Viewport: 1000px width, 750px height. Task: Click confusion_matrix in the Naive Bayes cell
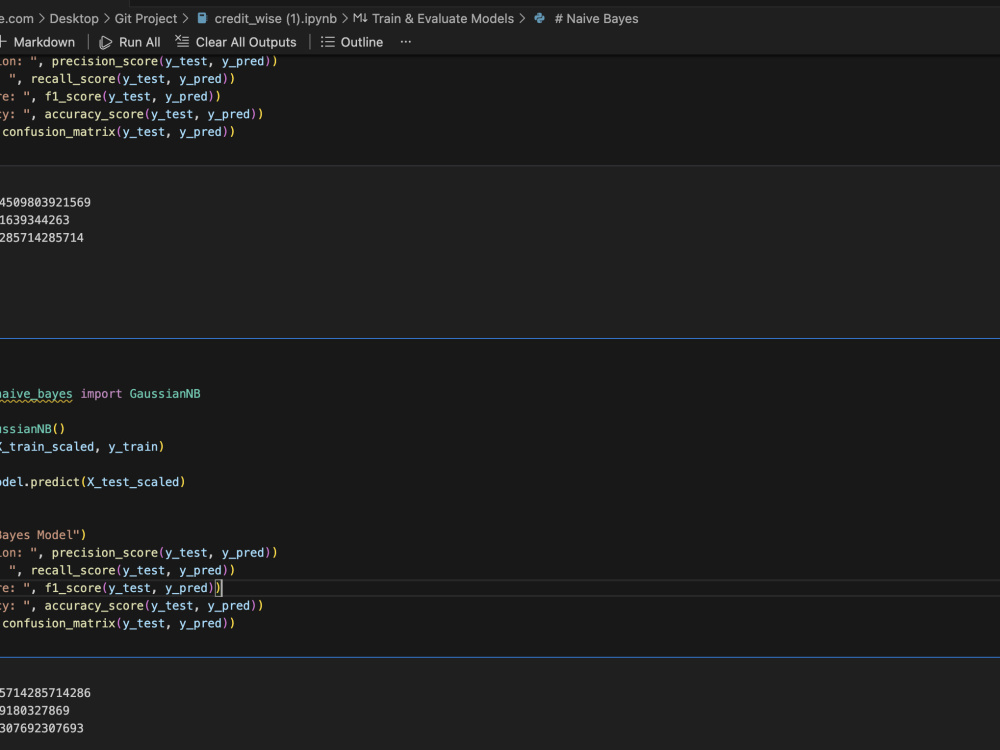(59, 623)
